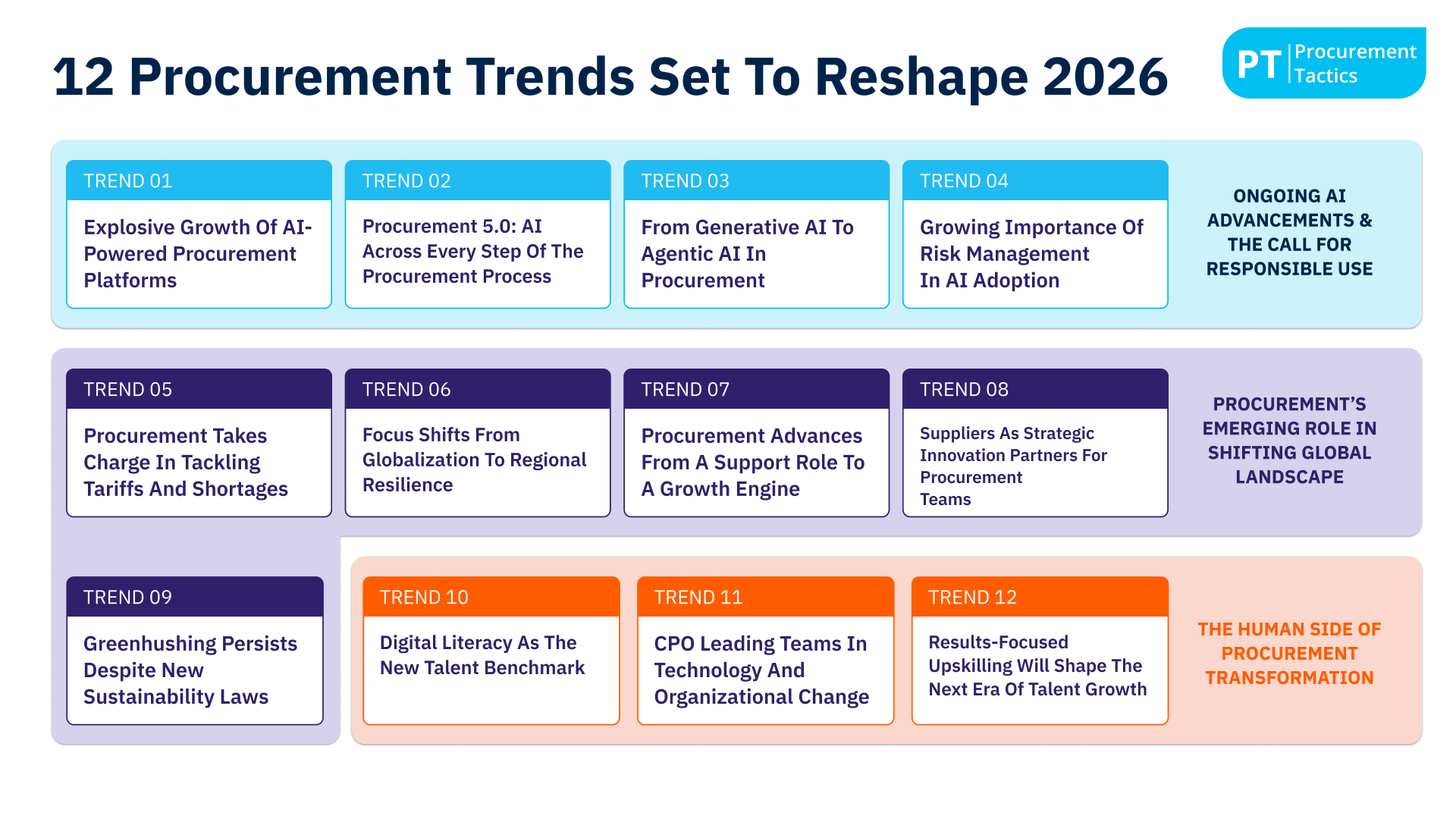Viewport: 1456px width, 819px height.
Task: Select the TREND 02 header
Action: (x=477, y=180)
